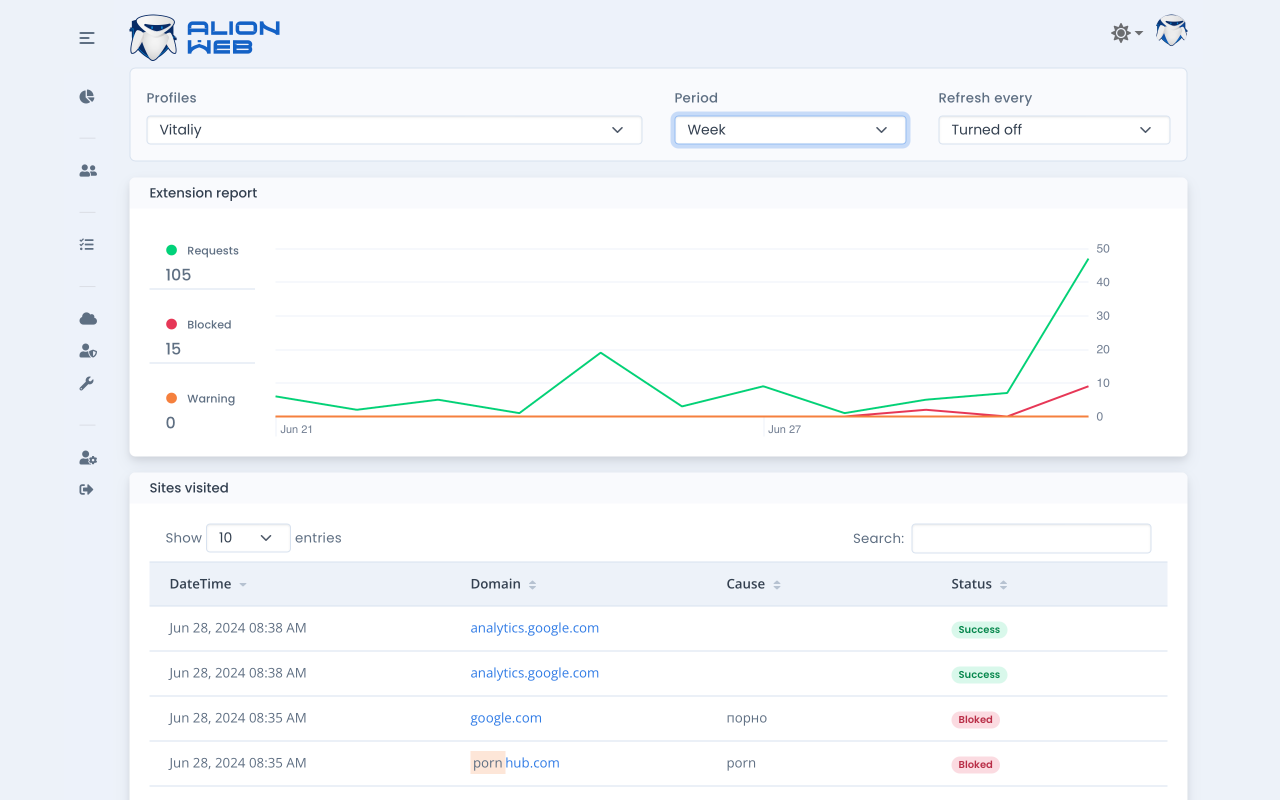Open the Refresh every dropdown
This screenshot has height=800, width=1280.
(1053, 130)
